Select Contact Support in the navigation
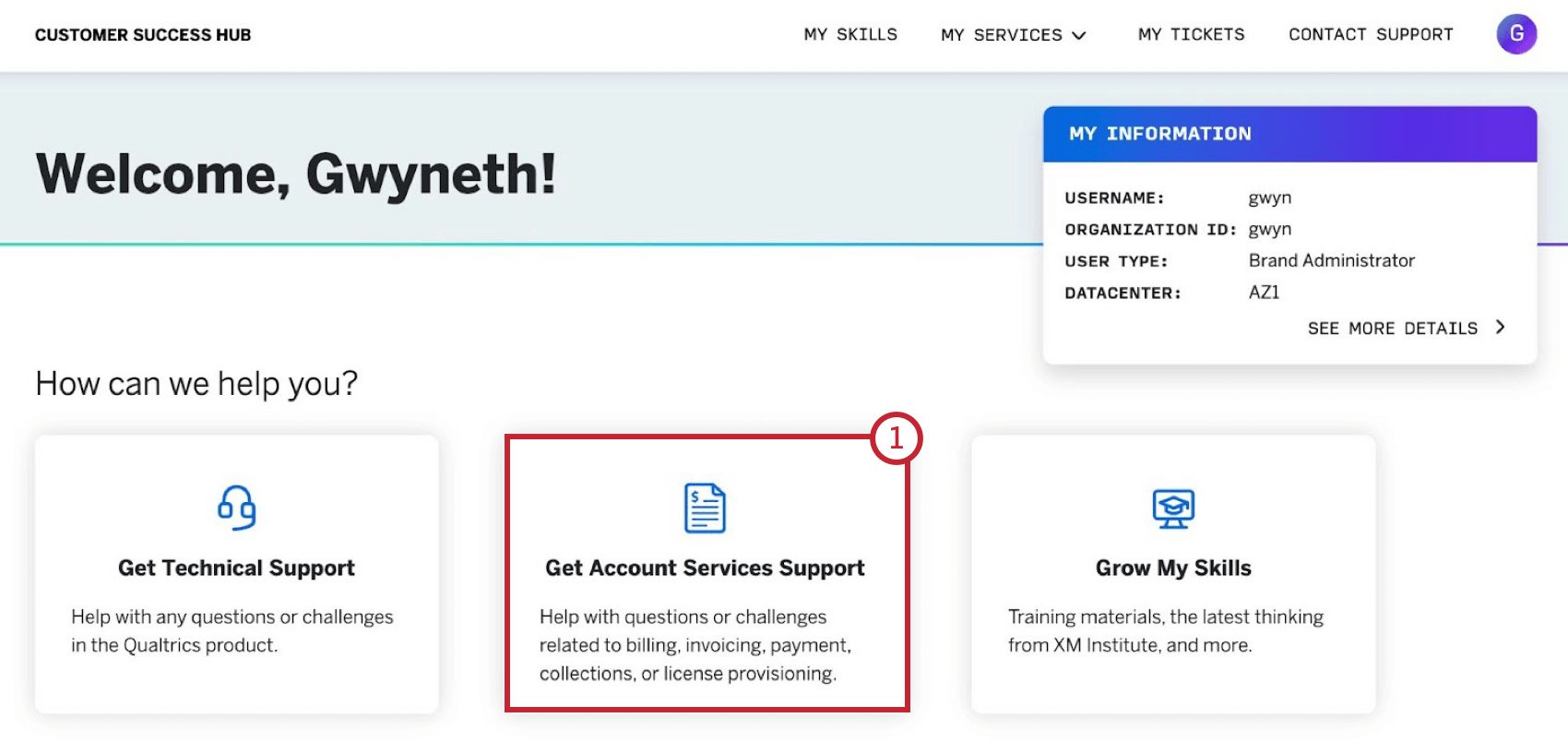1568x742 pixels. tap(1370, 34)
